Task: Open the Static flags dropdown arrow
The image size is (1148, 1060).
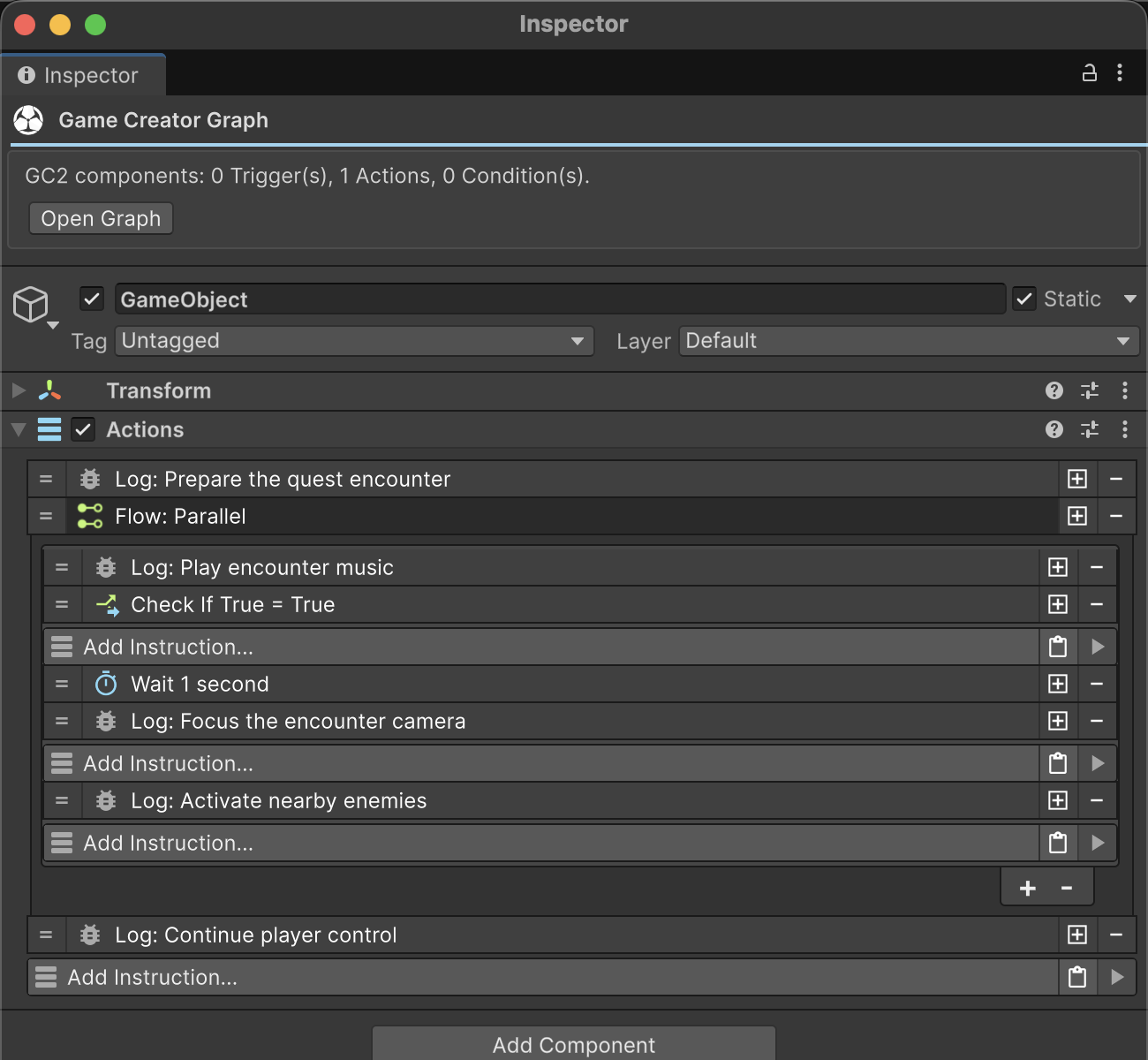Action: point(1129,299)
